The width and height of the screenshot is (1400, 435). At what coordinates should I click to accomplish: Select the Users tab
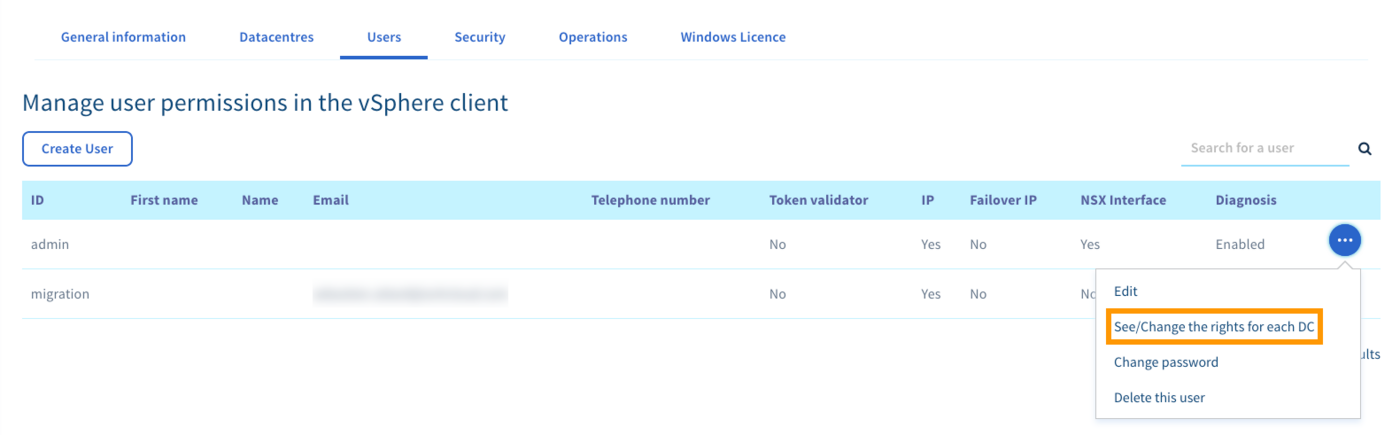[384, 37]
